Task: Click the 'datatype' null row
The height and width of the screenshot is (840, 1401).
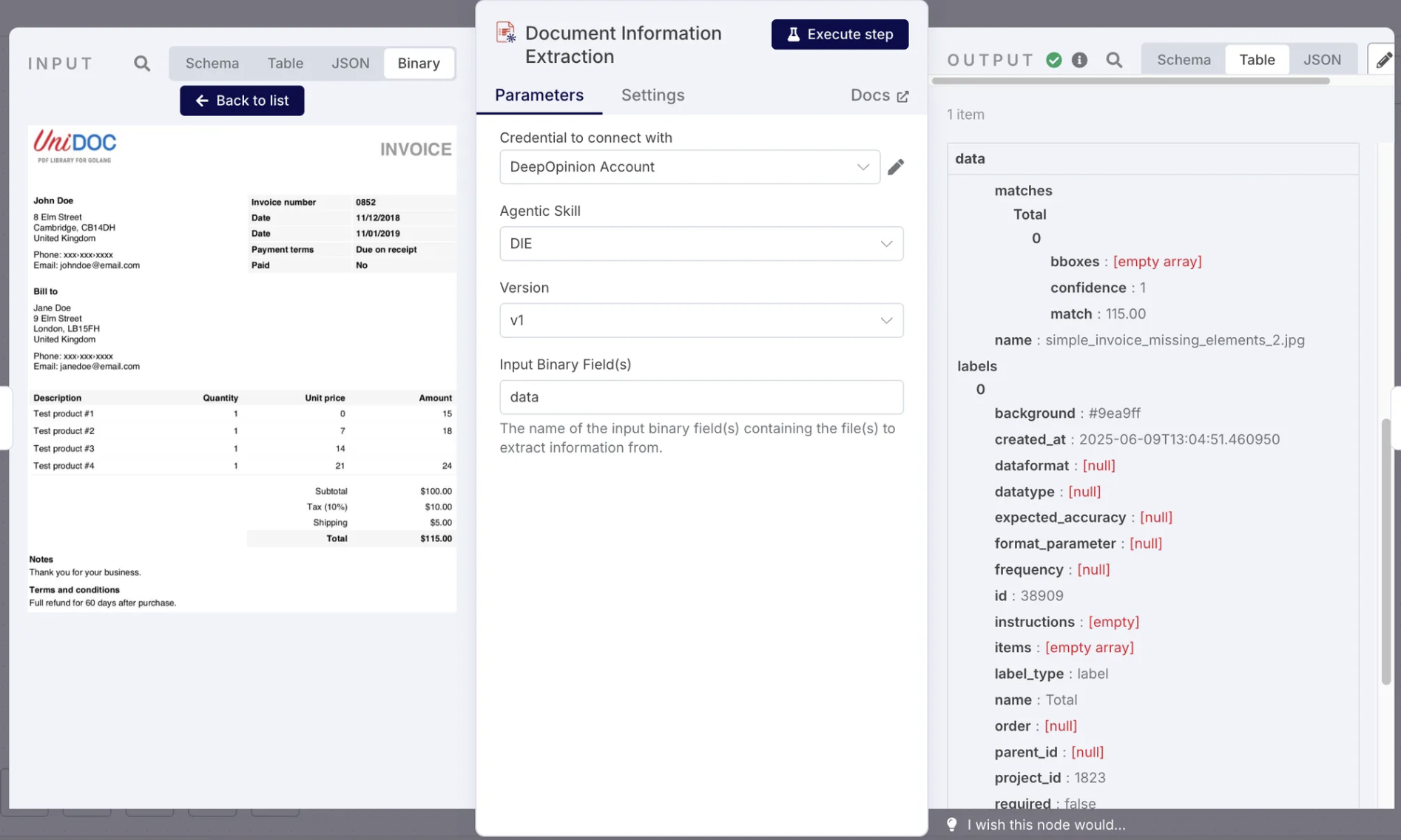Action: [1047, 492]
